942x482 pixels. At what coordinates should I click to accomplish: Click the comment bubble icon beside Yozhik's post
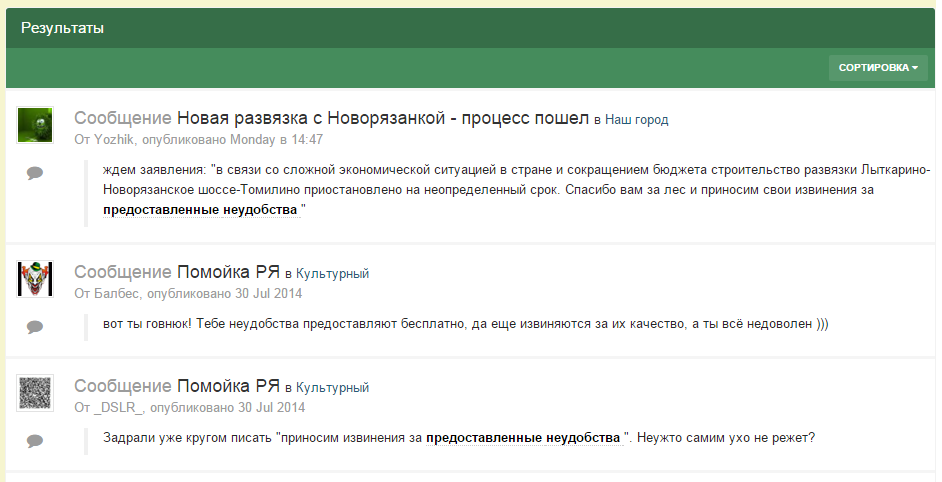coord(35,173)
